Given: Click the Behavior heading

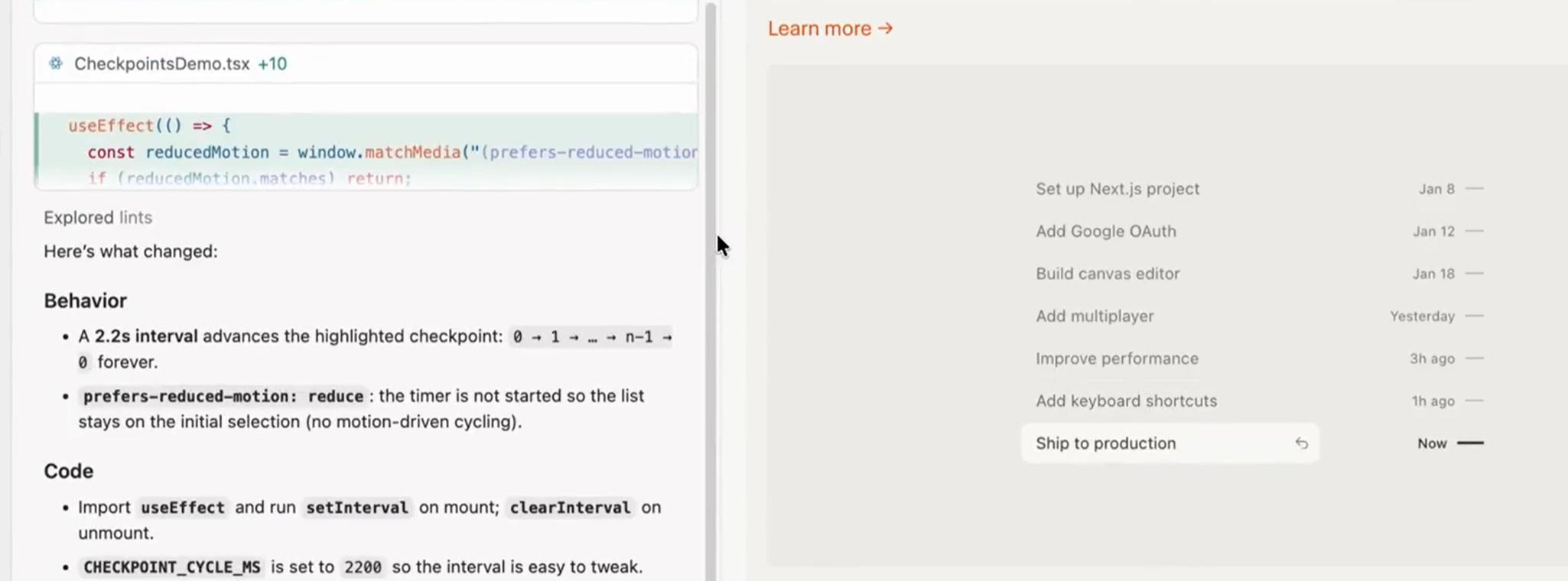Looking at the screenshot, I should click(85, 300).
